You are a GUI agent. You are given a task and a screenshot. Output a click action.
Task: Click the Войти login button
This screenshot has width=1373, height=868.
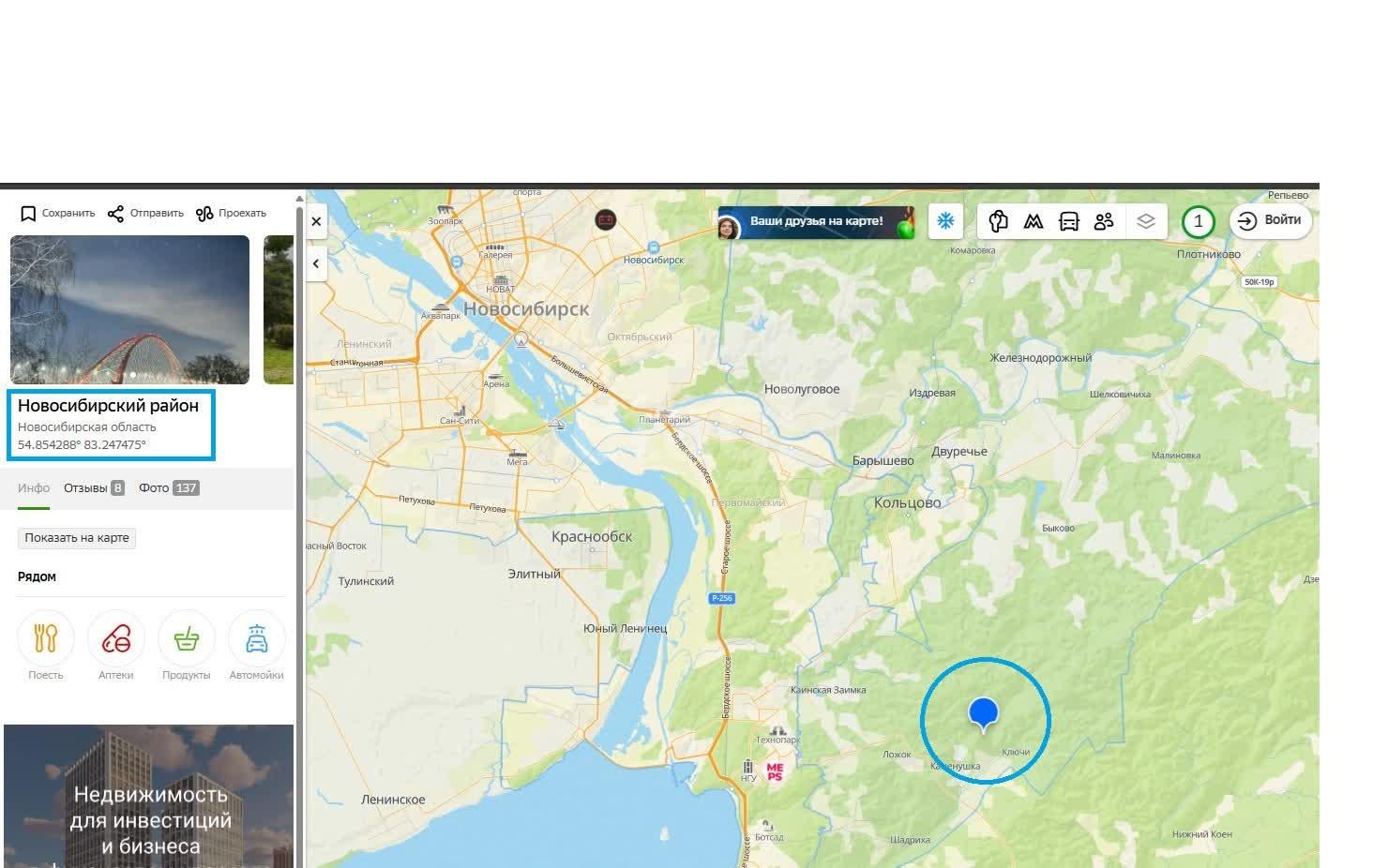(x=1270, y=221)
